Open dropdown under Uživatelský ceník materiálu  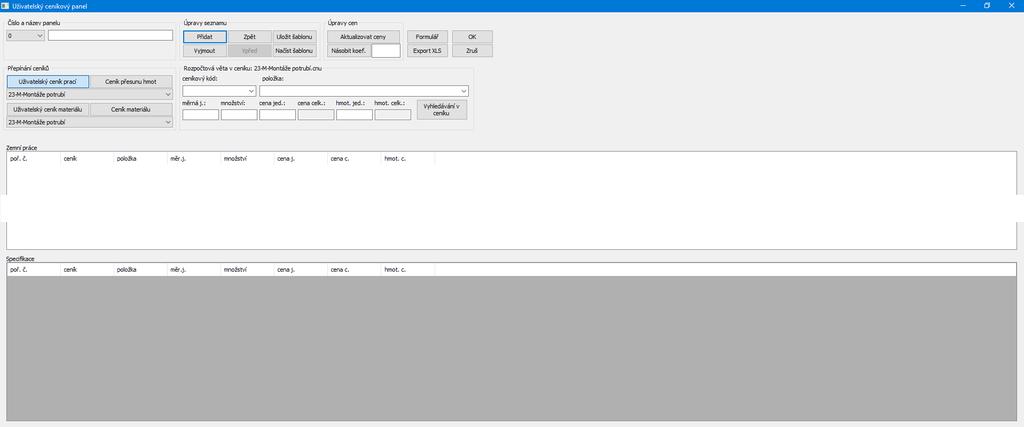click(89, 122)
